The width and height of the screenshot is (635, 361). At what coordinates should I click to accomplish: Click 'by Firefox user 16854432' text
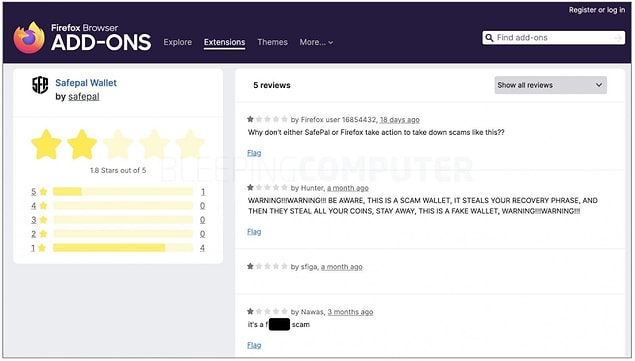(x=334, y=120)
